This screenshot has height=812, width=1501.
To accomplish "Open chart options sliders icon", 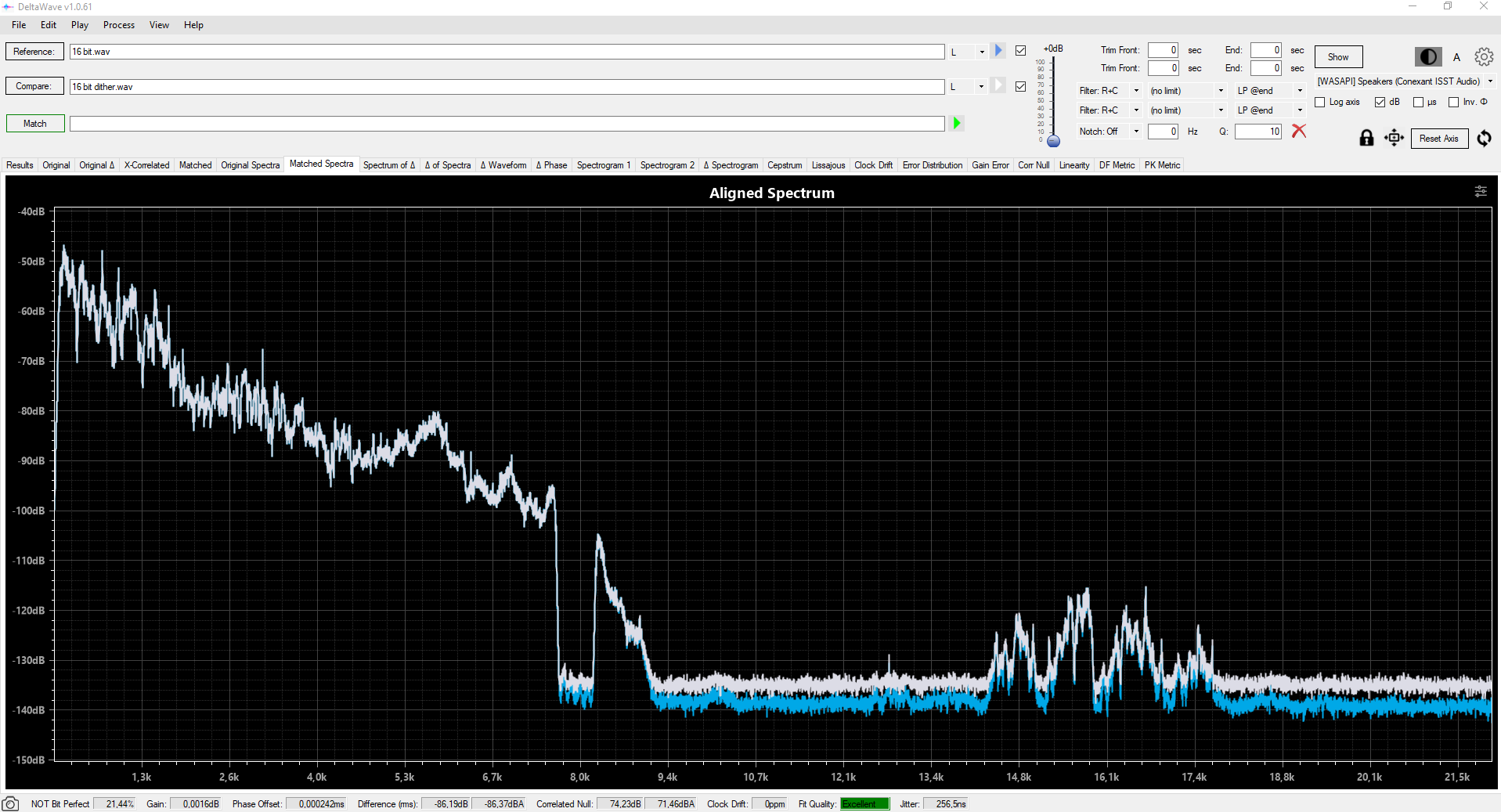I will pyautogui.click(x=1481, y=191).
